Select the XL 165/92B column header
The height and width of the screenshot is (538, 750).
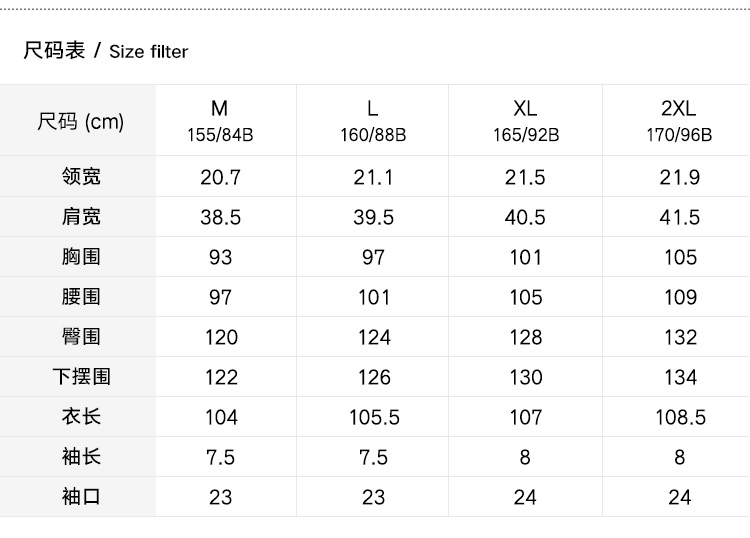pyautogui.click(x=526, y=120)
